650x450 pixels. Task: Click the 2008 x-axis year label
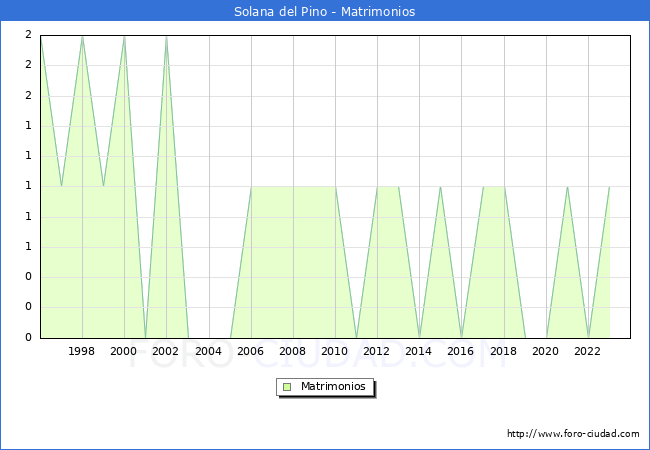[293, 352]
